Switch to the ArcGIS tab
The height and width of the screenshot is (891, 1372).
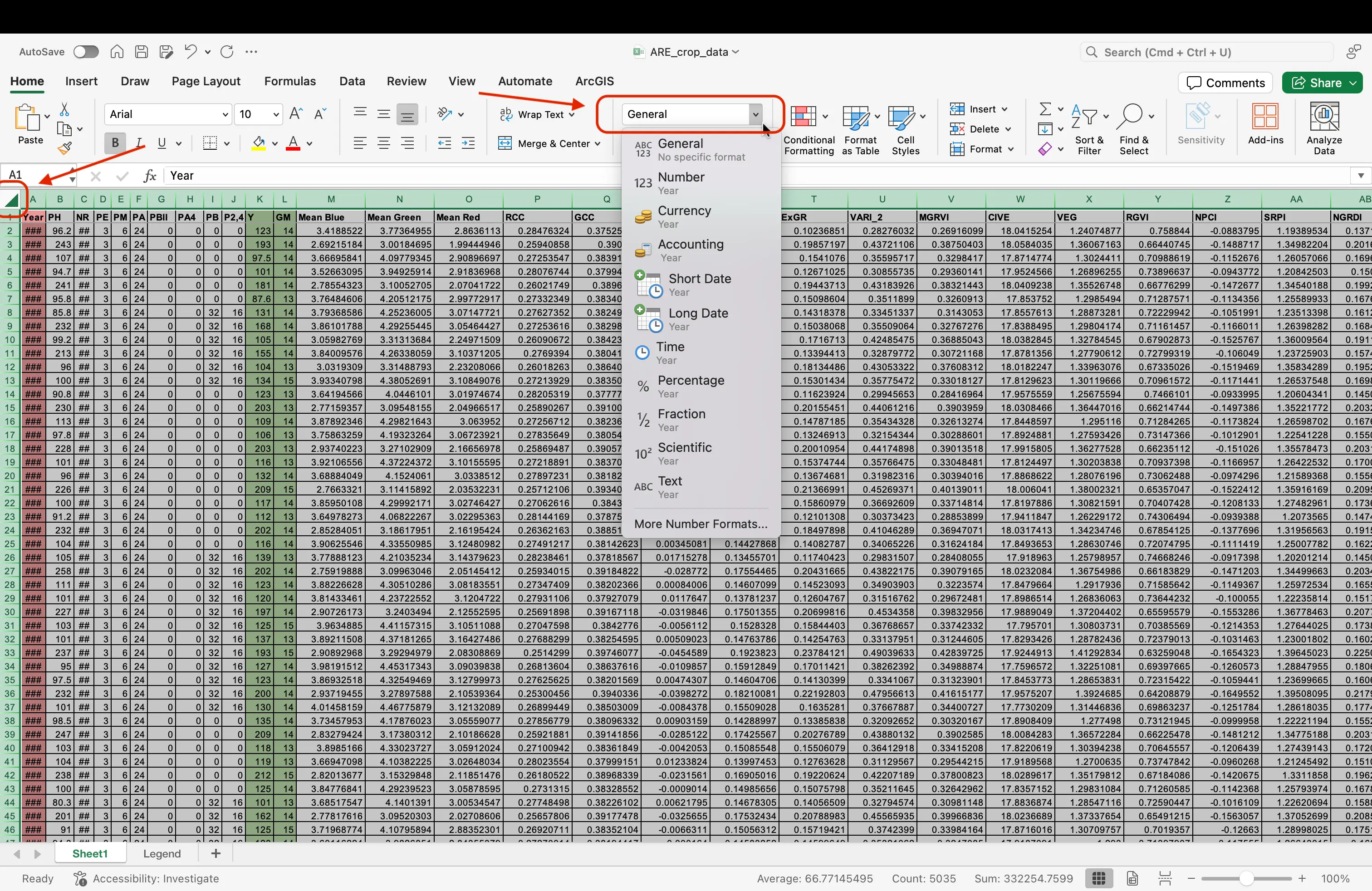click(x=594, y=81)
